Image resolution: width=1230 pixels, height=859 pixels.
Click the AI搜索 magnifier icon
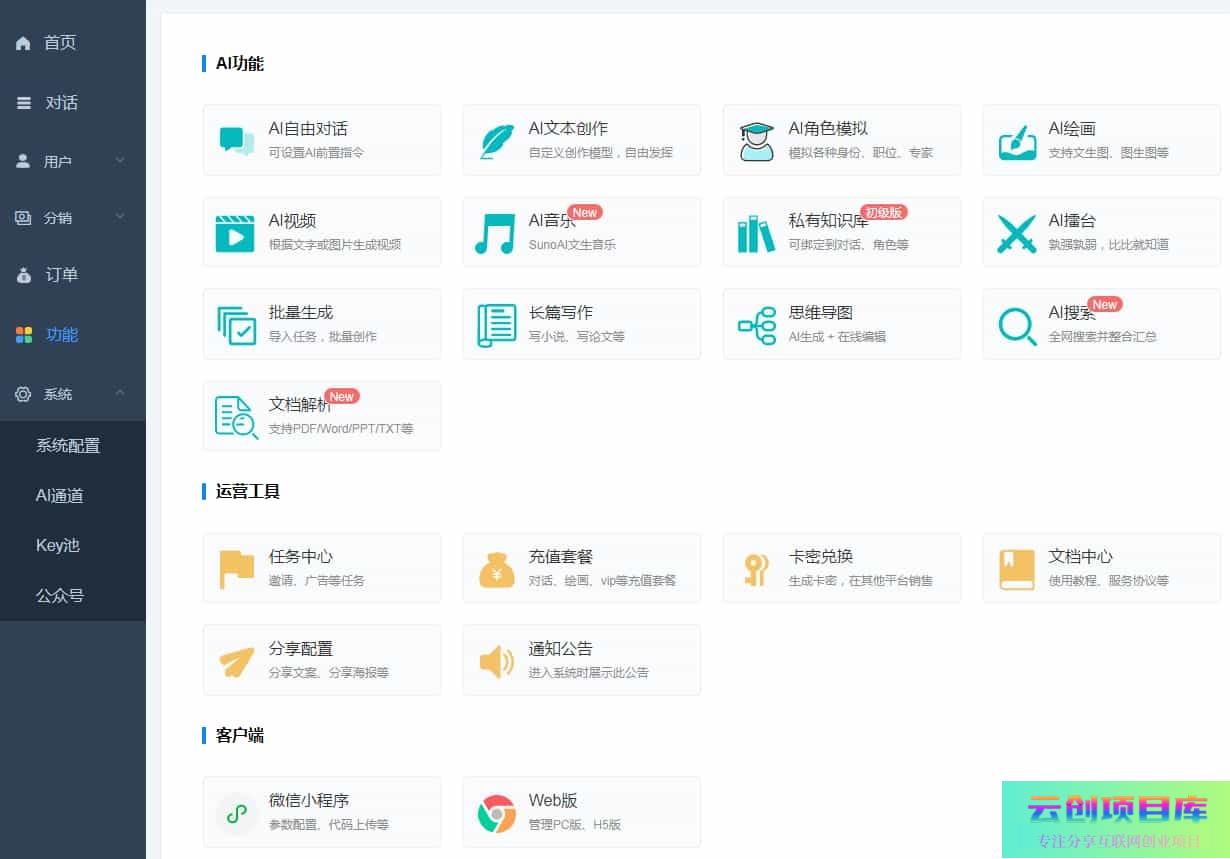pos(1017,325)
